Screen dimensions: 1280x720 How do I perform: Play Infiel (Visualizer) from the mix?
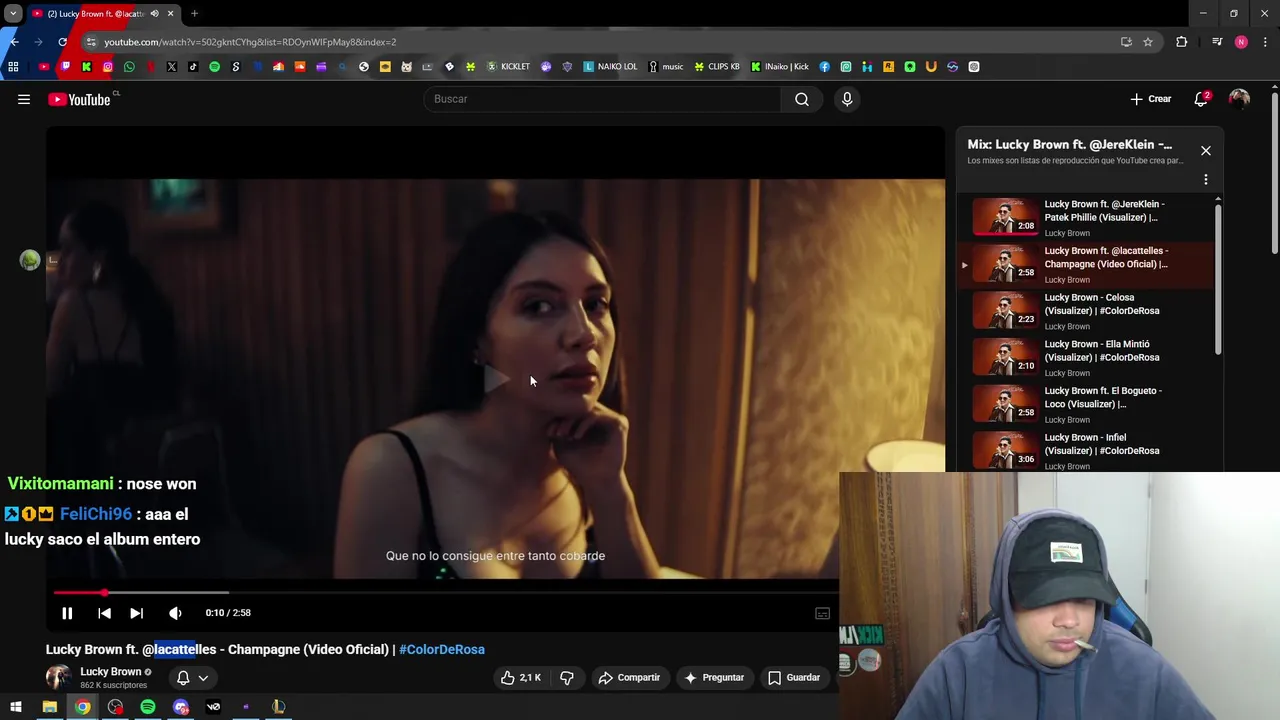(1088, 451)
